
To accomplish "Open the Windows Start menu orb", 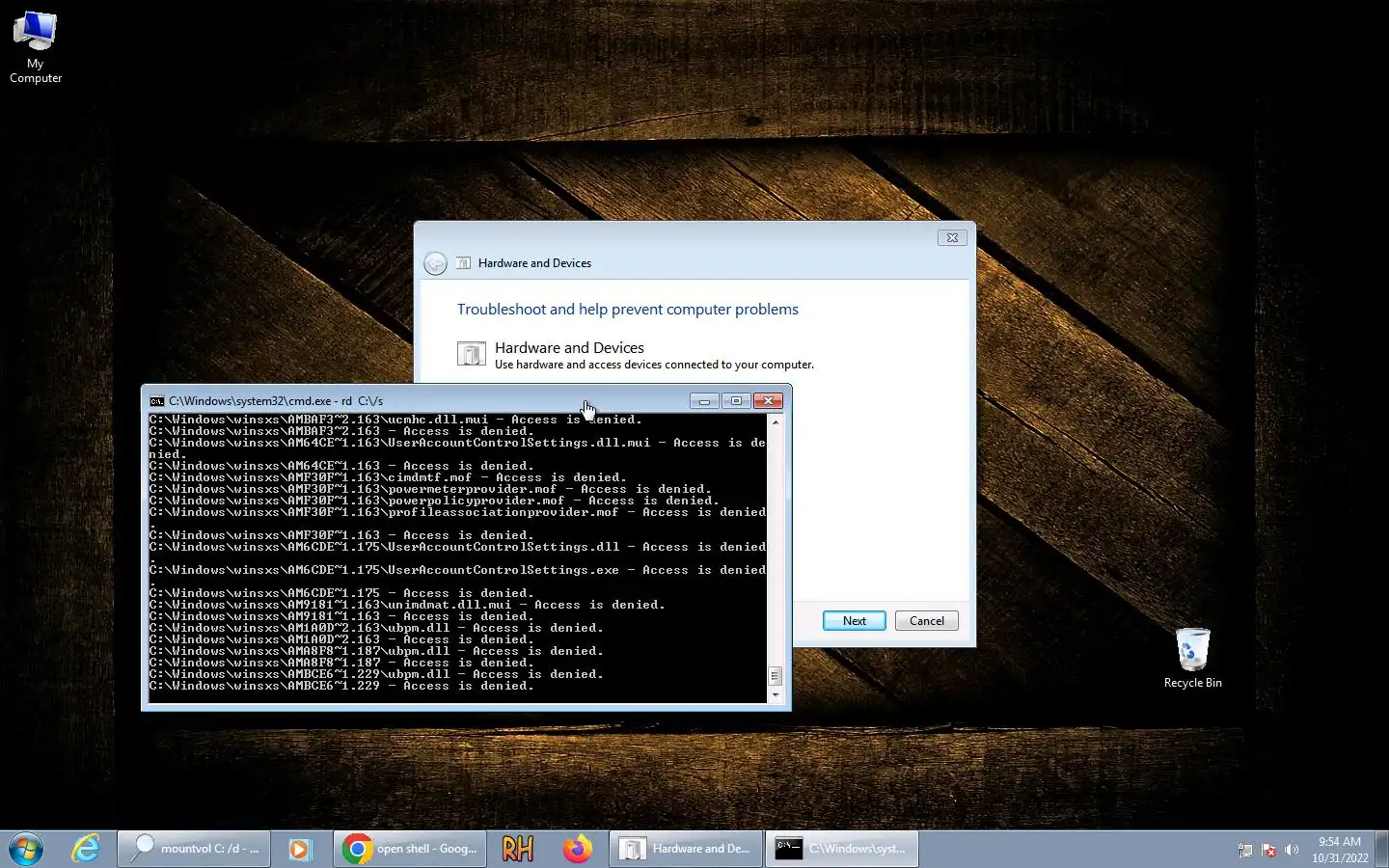I will (x=26, y=849).
